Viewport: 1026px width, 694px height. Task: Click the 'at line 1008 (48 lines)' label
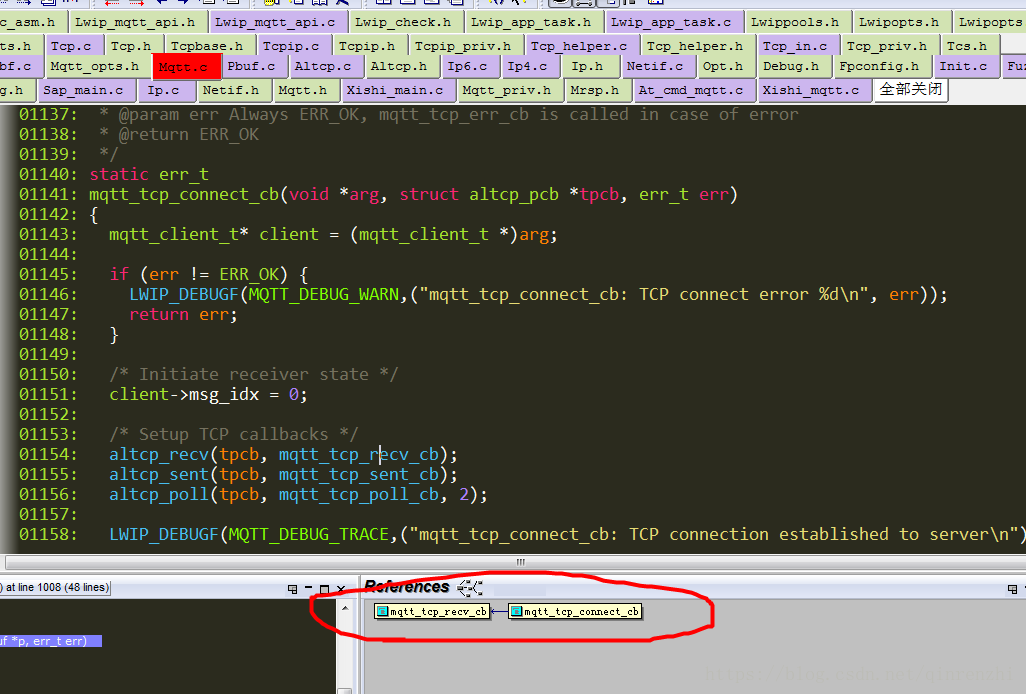coord(56,587)
